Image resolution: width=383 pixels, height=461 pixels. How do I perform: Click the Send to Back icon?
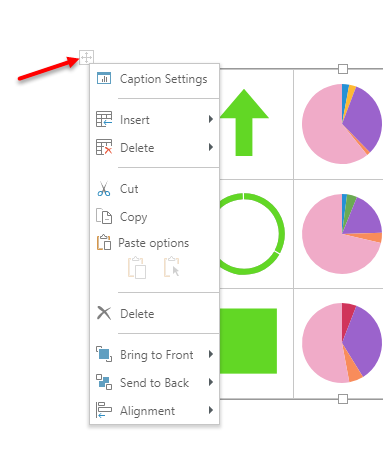pyautogui.click(x=104, y=382)
